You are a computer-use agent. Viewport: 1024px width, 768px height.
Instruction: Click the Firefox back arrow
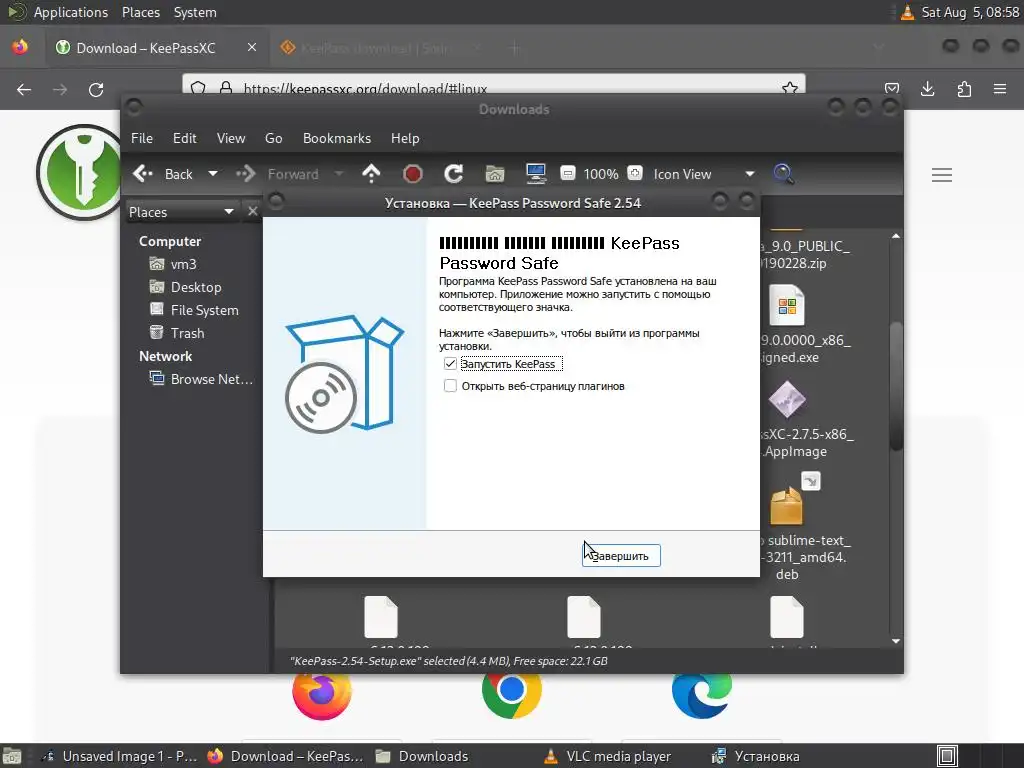pyautogui.click(x=24, y=89)
